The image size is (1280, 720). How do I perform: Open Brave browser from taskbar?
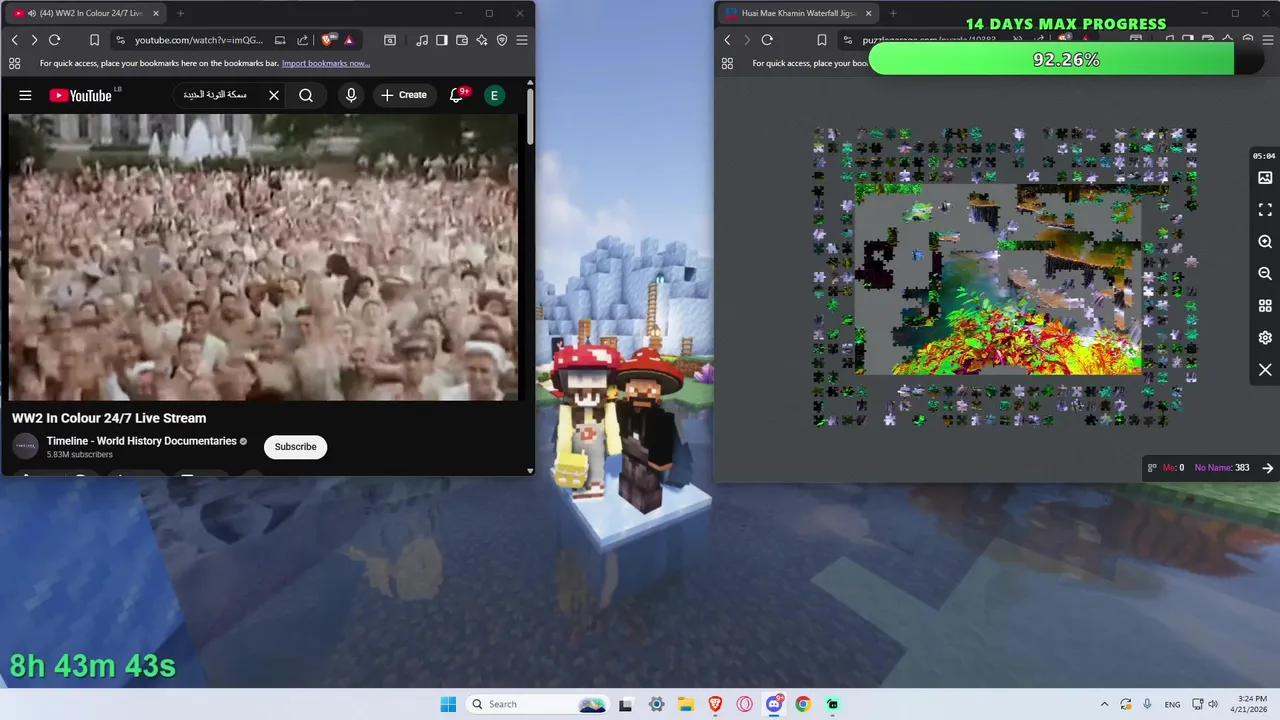click(x=715, y=704)
